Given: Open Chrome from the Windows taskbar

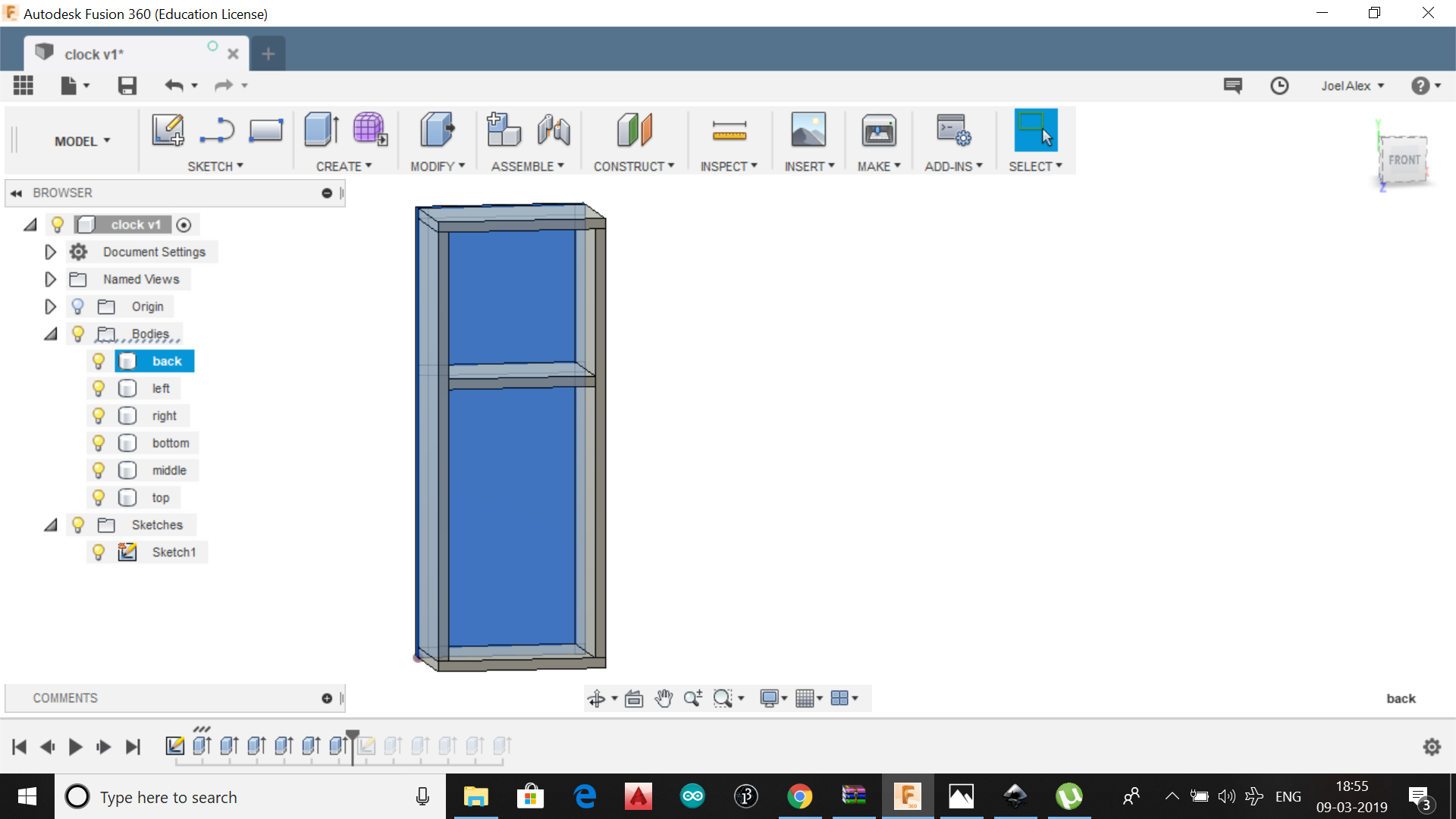Looking at the screenshot, I should pyautogui.click(x=799, y=796).
